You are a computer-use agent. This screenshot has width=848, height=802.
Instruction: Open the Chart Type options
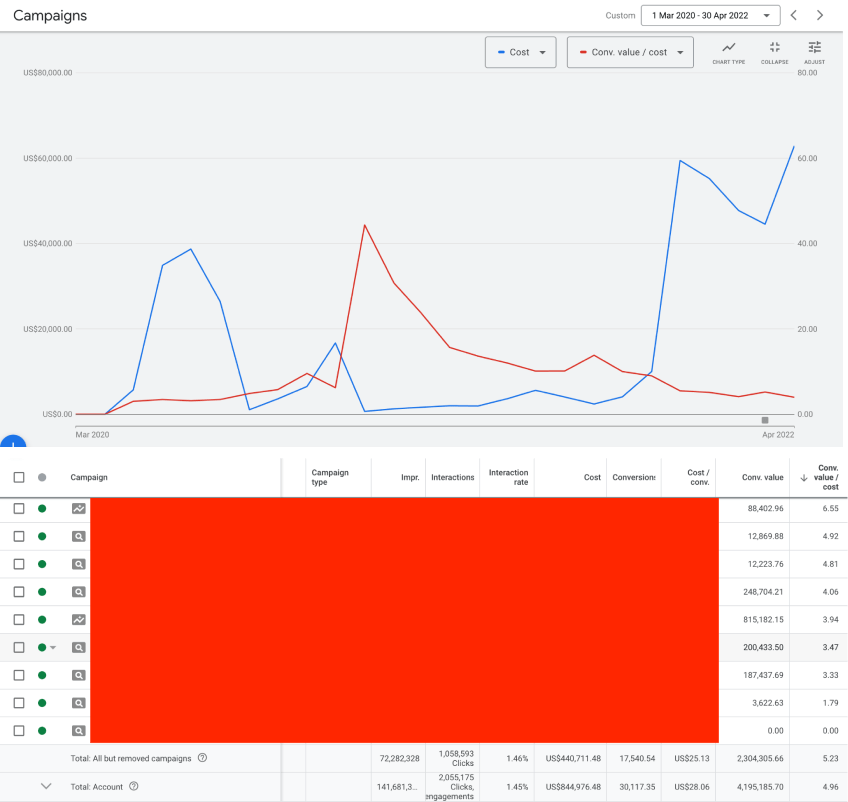pyautogui.click(x=728, y=52)
